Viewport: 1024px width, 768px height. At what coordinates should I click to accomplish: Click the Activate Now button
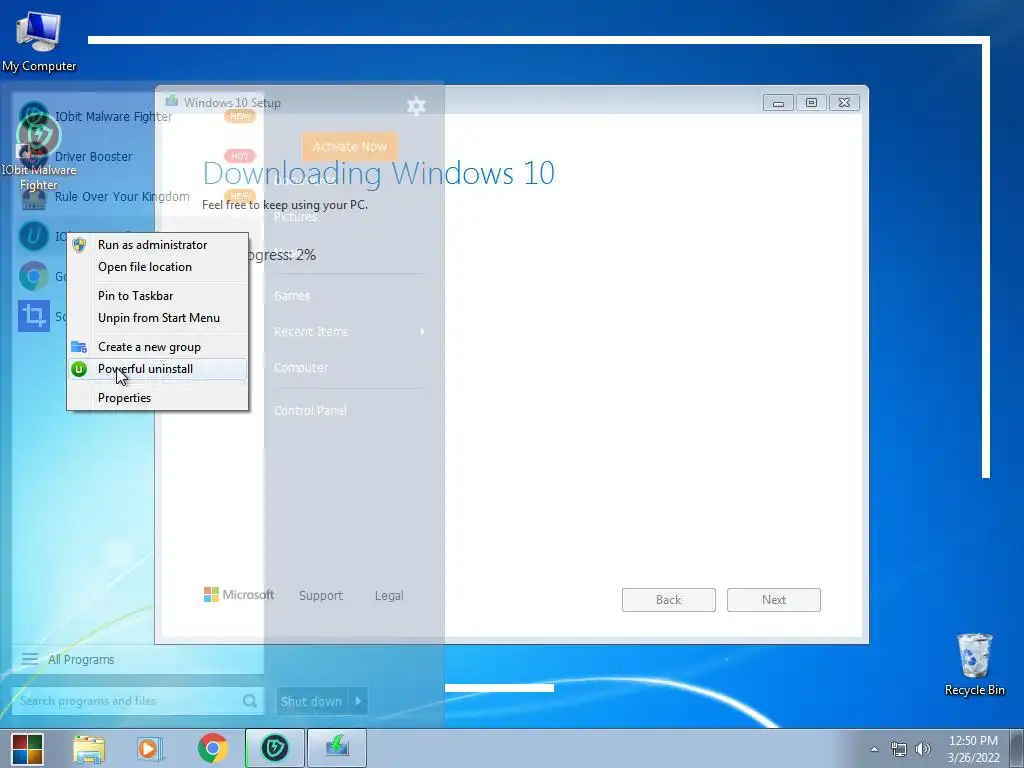[x=349, y=147]
